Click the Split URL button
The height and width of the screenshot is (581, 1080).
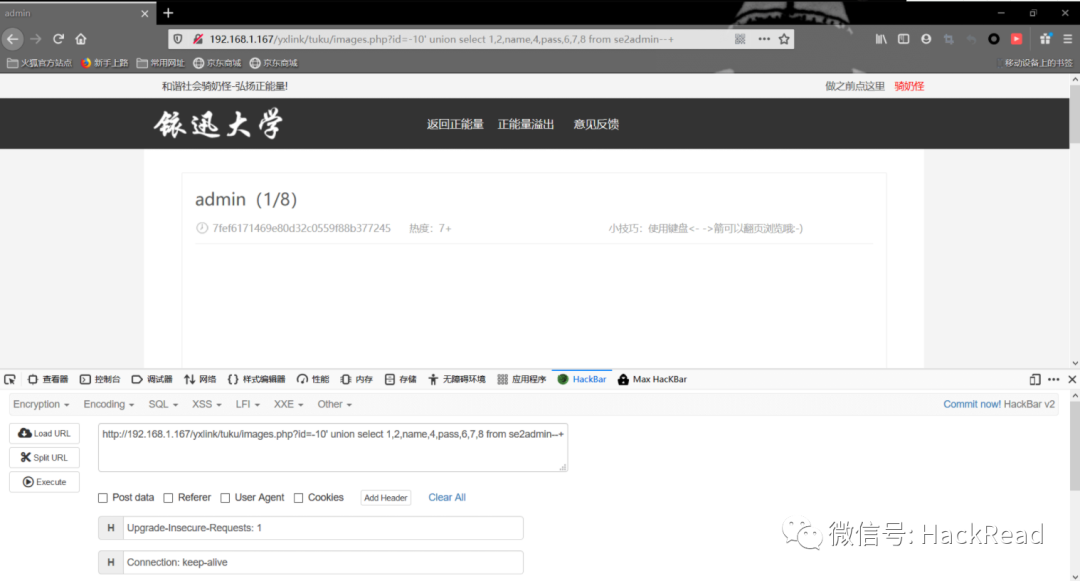(x=44, y=457)
